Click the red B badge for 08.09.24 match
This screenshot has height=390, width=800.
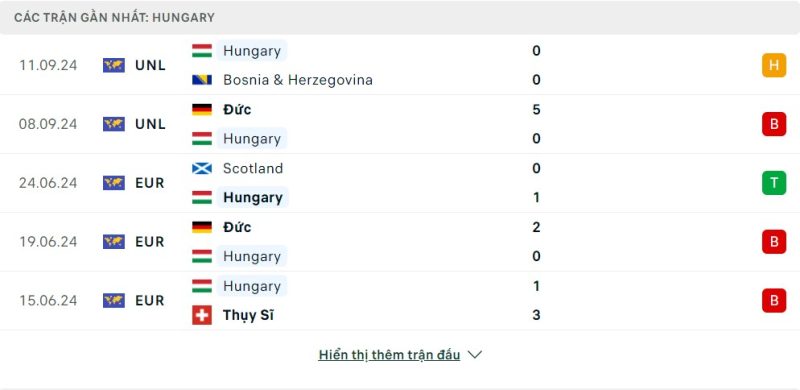click(x=774, y=124)
